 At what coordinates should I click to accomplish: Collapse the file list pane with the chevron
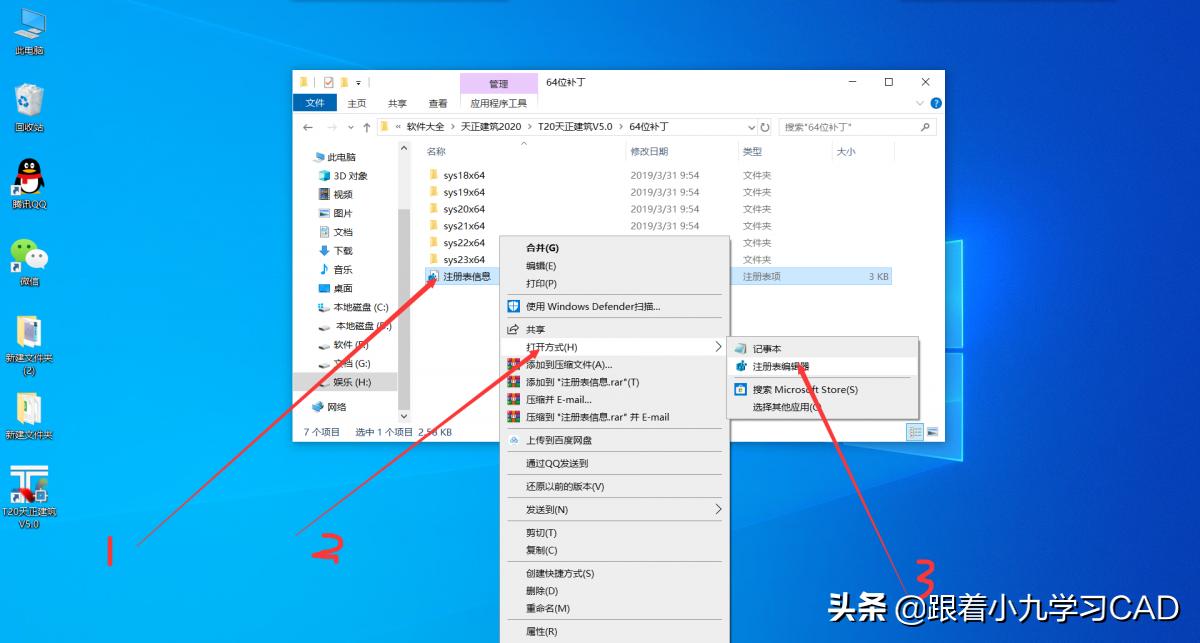919,102
